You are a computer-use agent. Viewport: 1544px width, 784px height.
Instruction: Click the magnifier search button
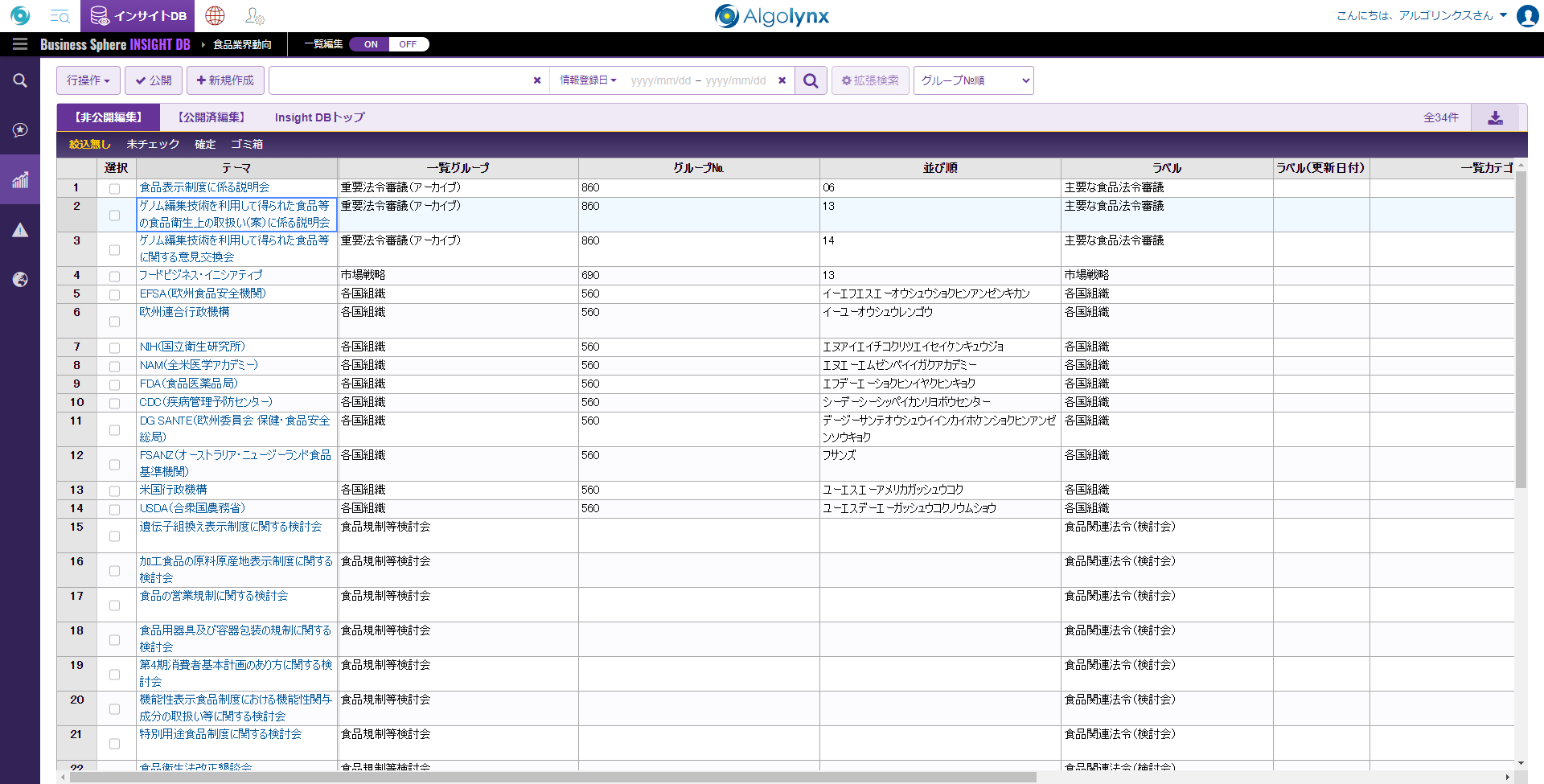[811, 80]
